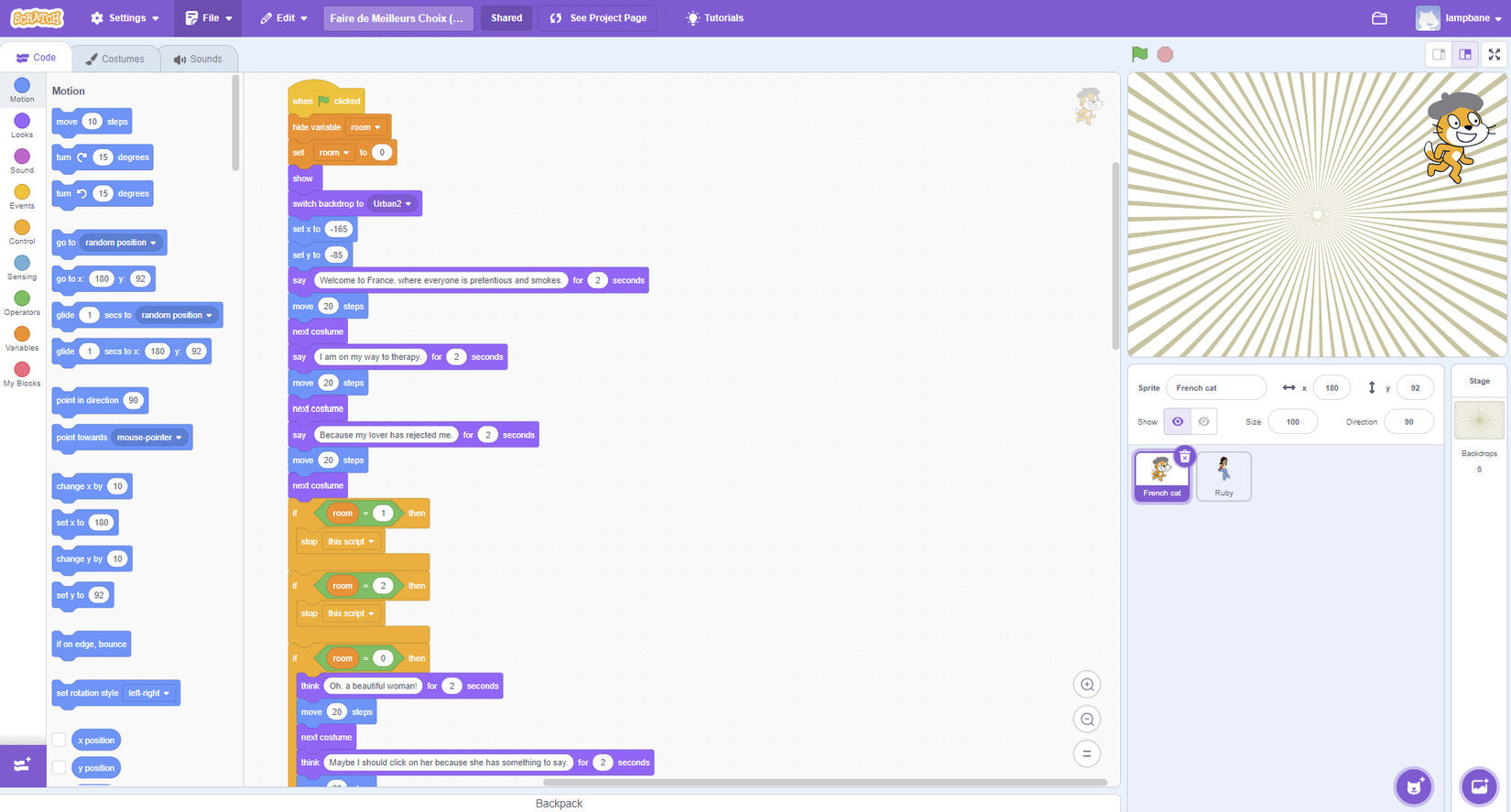Tick the x position checkbox
The width and height of the screenshot is (1511, 812).
(59, 740)
